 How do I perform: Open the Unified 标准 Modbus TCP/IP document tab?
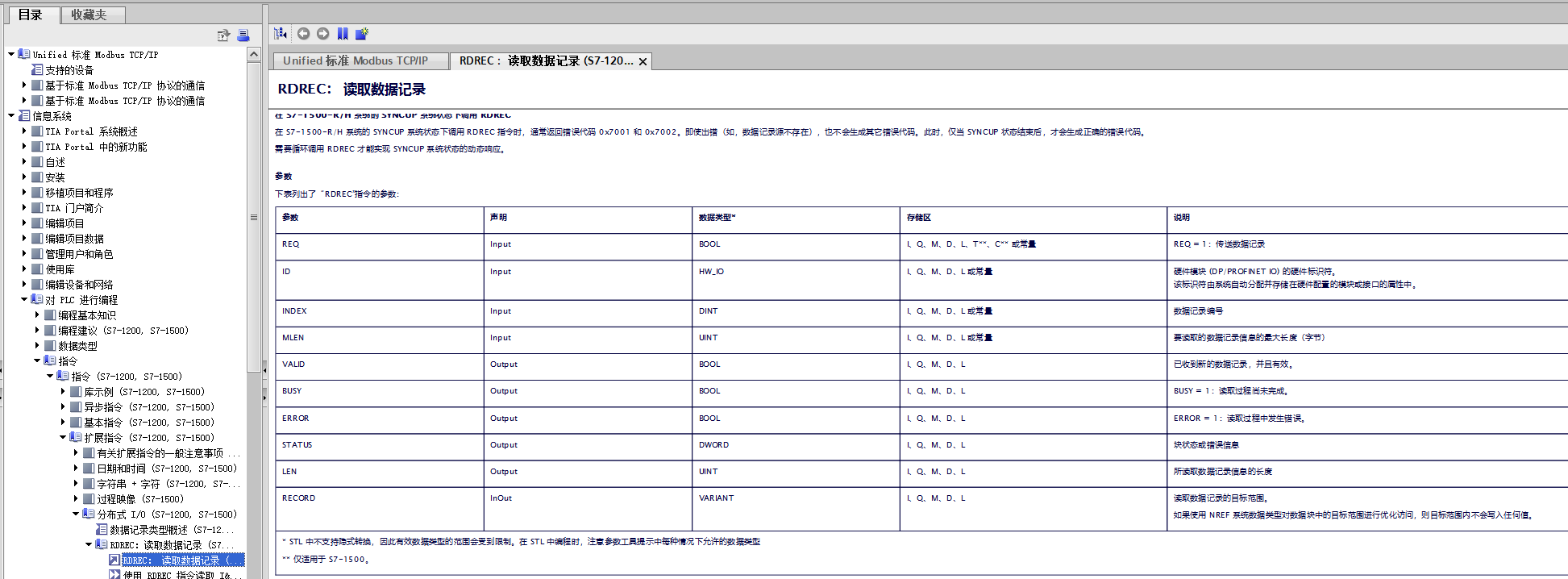click(x=356, y=60)
